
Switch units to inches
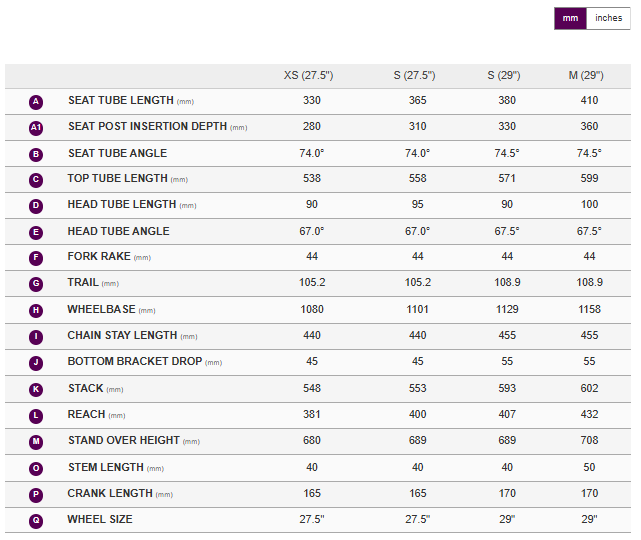pyautogui.click(x=608, y=18)
